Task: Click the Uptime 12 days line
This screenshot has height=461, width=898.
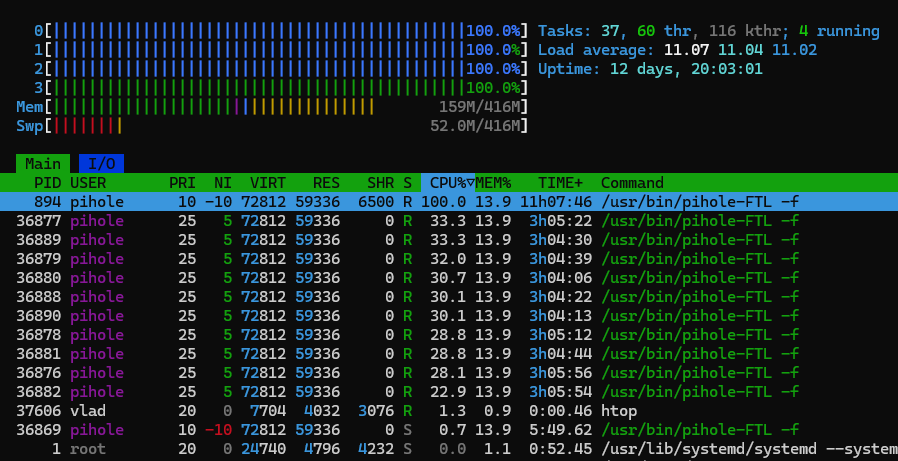Action: pyautogui.click(x=651, y=69)
